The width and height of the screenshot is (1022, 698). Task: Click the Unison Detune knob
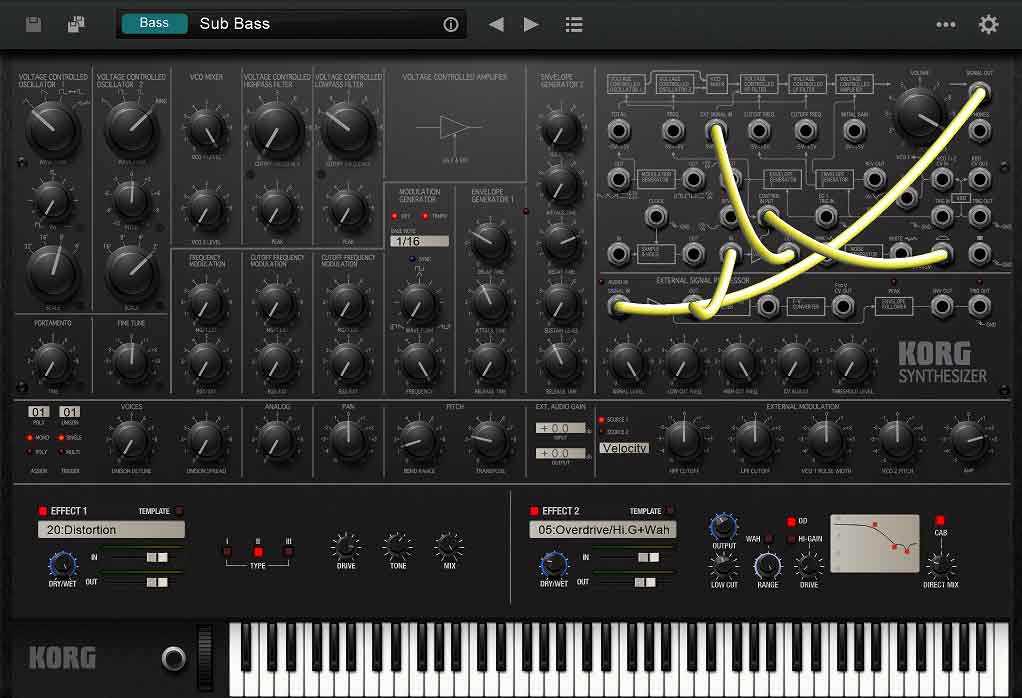pos(131,441)
